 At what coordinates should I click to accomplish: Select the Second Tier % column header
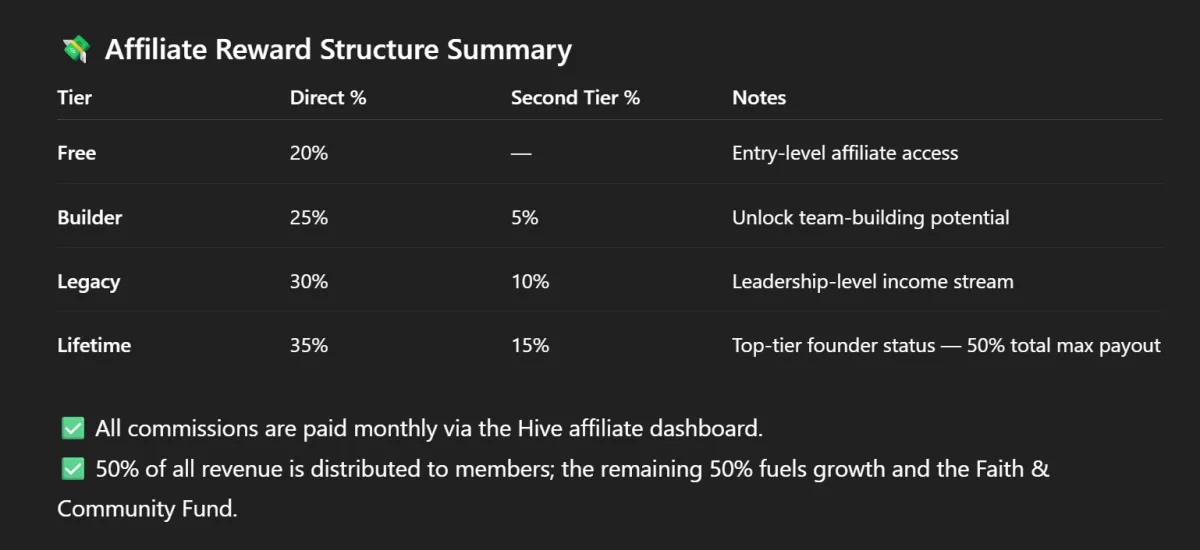pos(575,98)
